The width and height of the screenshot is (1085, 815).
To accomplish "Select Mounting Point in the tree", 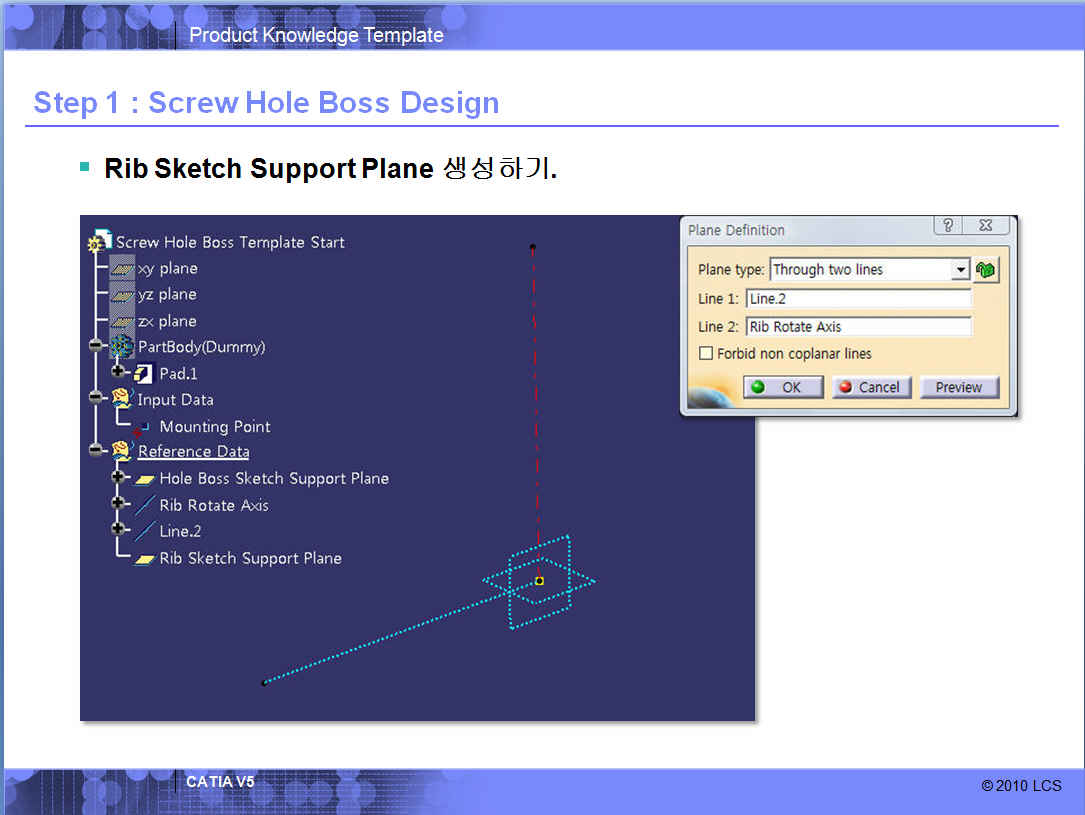I will [x=214, y=426].
